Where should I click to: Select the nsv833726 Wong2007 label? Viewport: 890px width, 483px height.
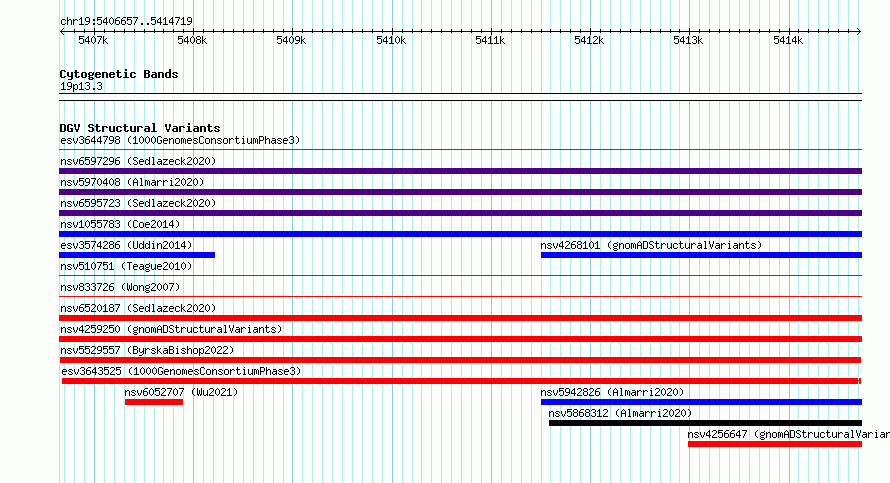pyautogui.click(x=120, y=287)
